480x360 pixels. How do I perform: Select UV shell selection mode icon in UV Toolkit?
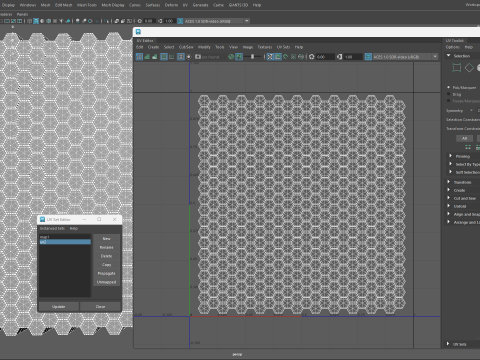coord(457,68)
